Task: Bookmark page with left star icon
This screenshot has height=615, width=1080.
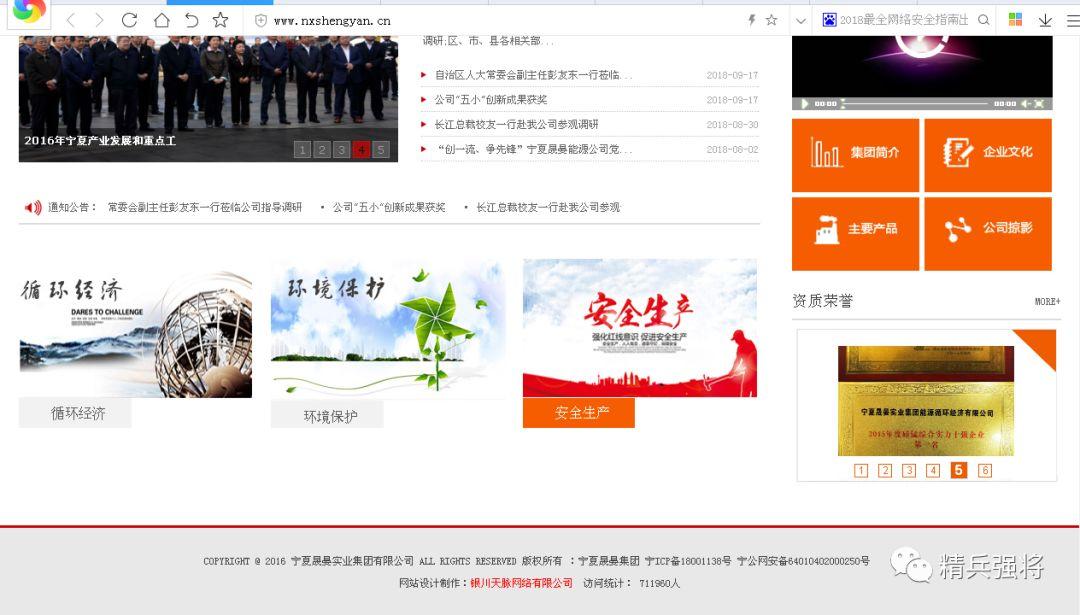Action: (220, 20)
